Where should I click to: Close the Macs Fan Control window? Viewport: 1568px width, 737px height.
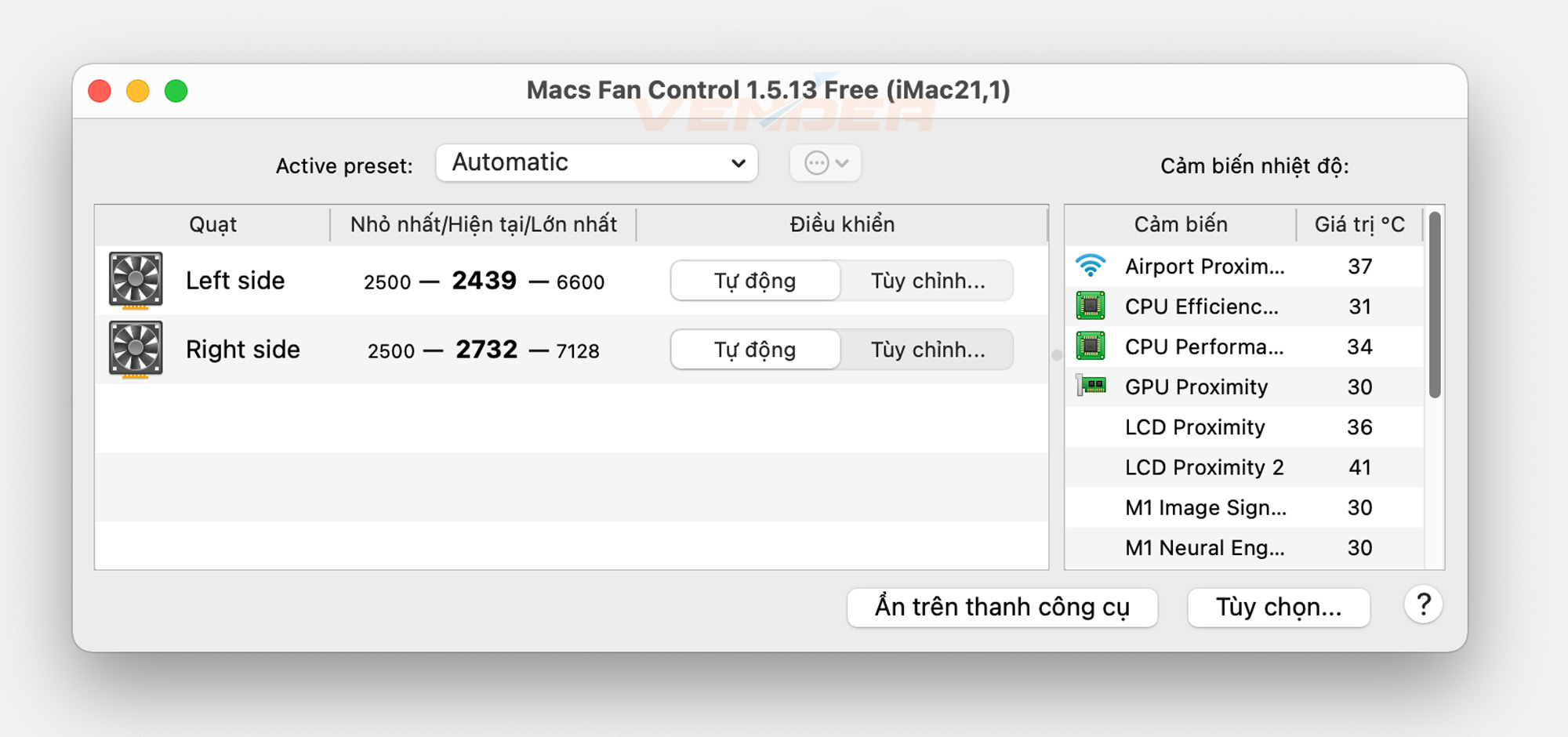100,91
